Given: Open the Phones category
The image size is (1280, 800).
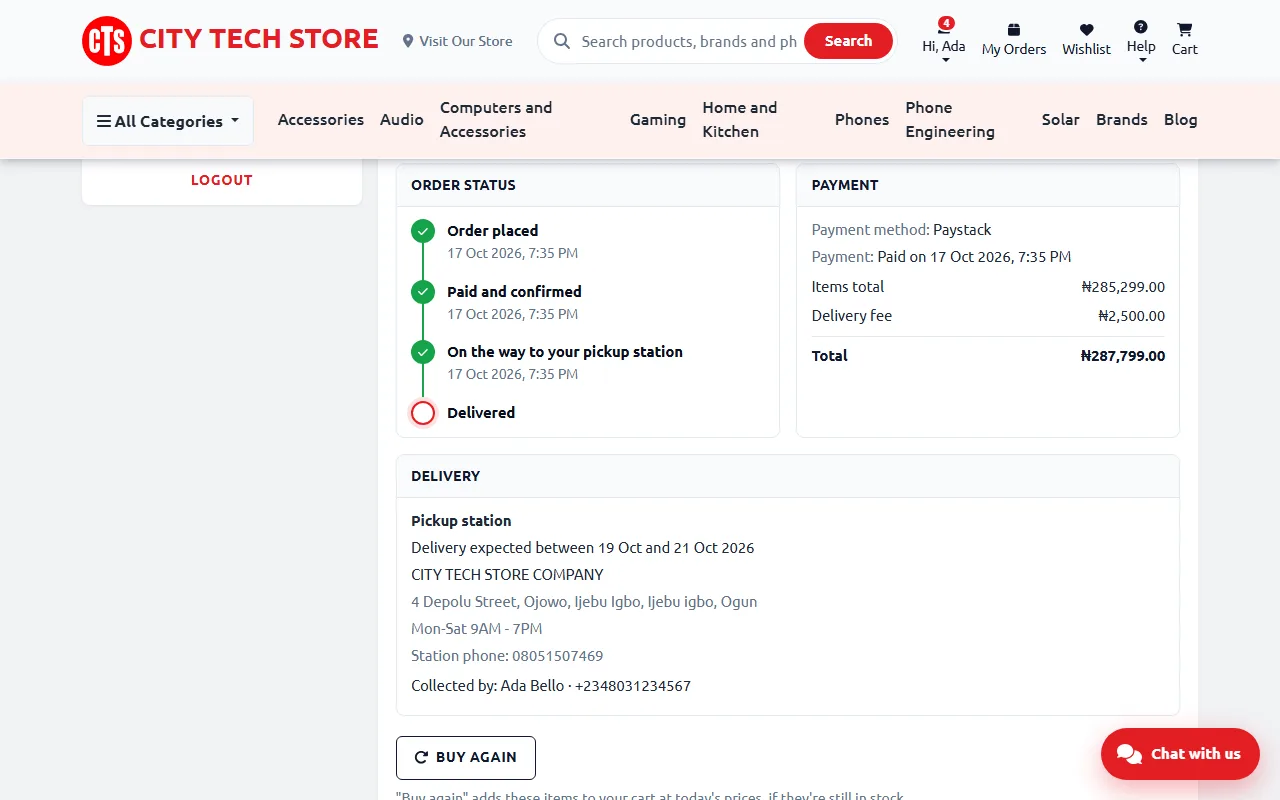Looking at the screenshot, I should point(862,119).
